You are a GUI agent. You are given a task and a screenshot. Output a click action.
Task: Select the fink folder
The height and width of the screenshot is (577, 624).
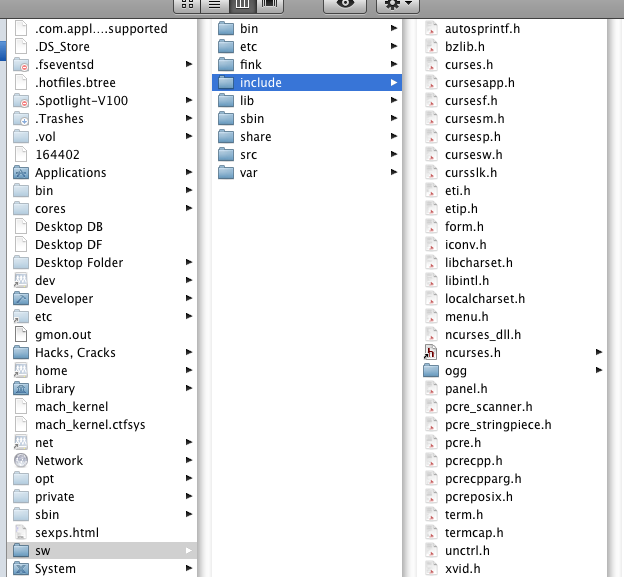[307, 64]
